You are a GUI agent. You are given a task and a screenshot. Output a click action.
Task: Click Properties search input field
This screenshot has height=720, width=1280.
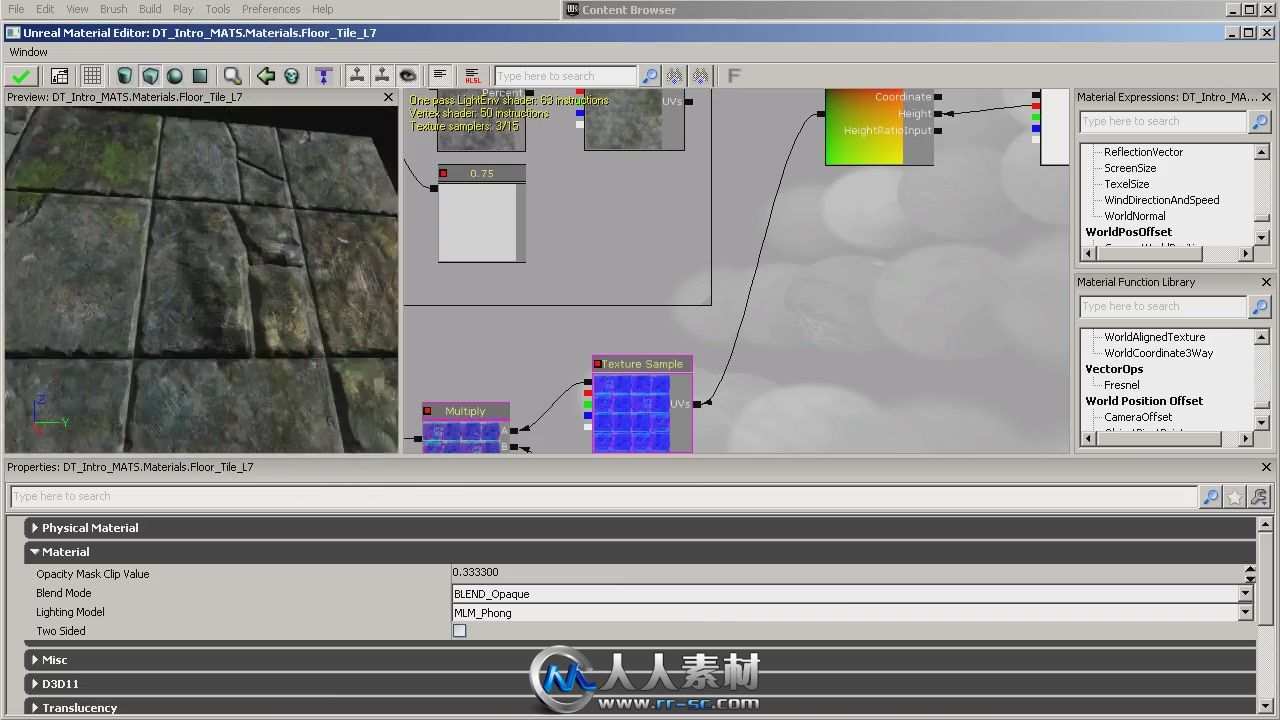(604, 497)
